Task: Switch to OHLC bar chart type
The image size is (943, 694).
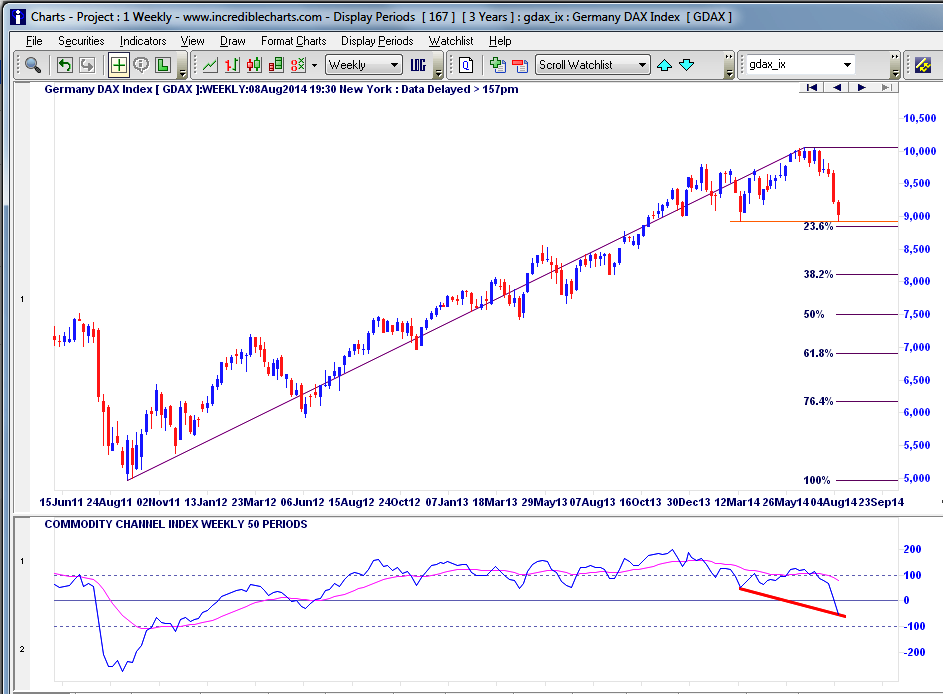Action: click(x=232, y=65)
